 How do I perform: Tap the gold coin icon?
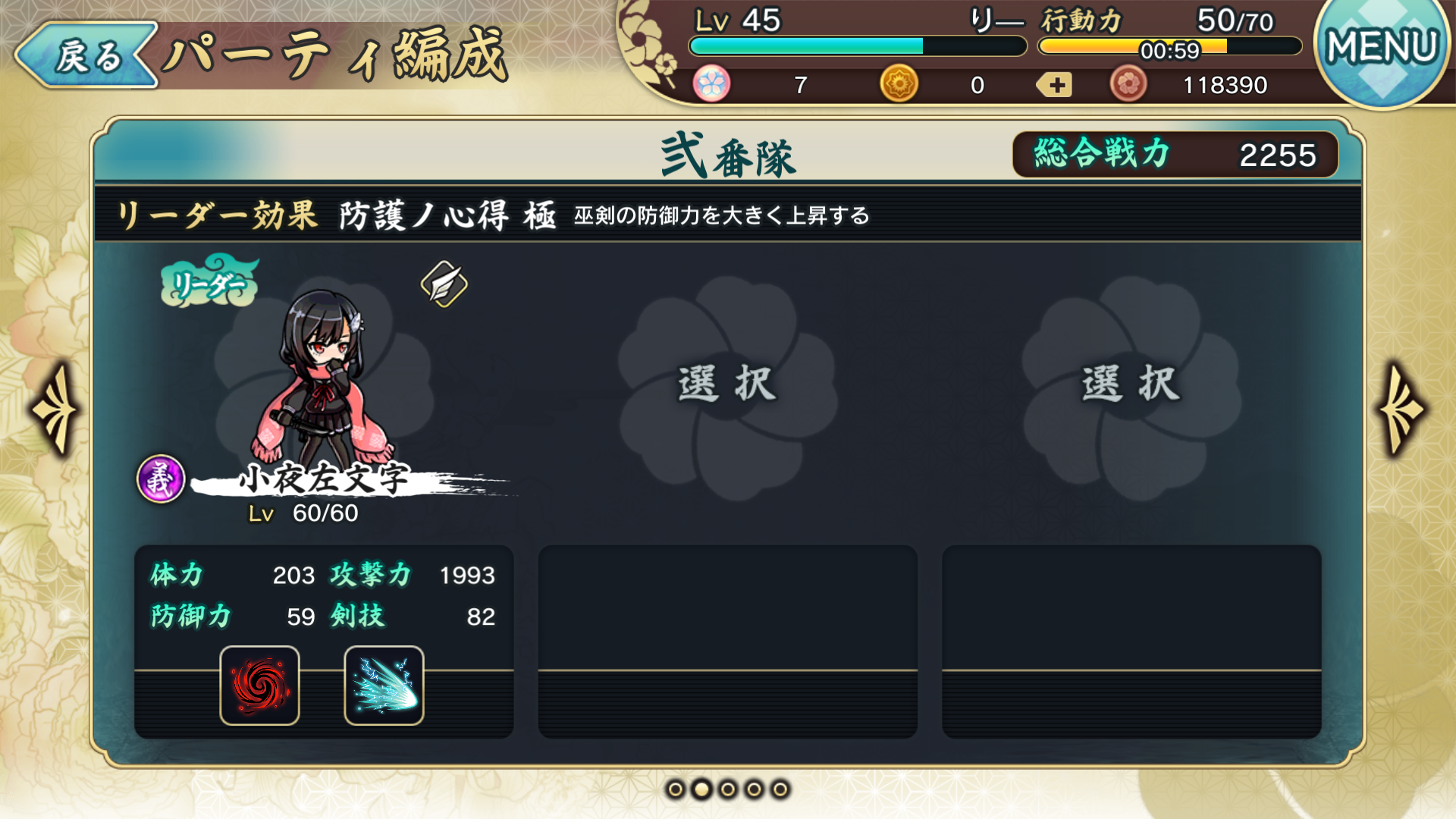[899, 84]
